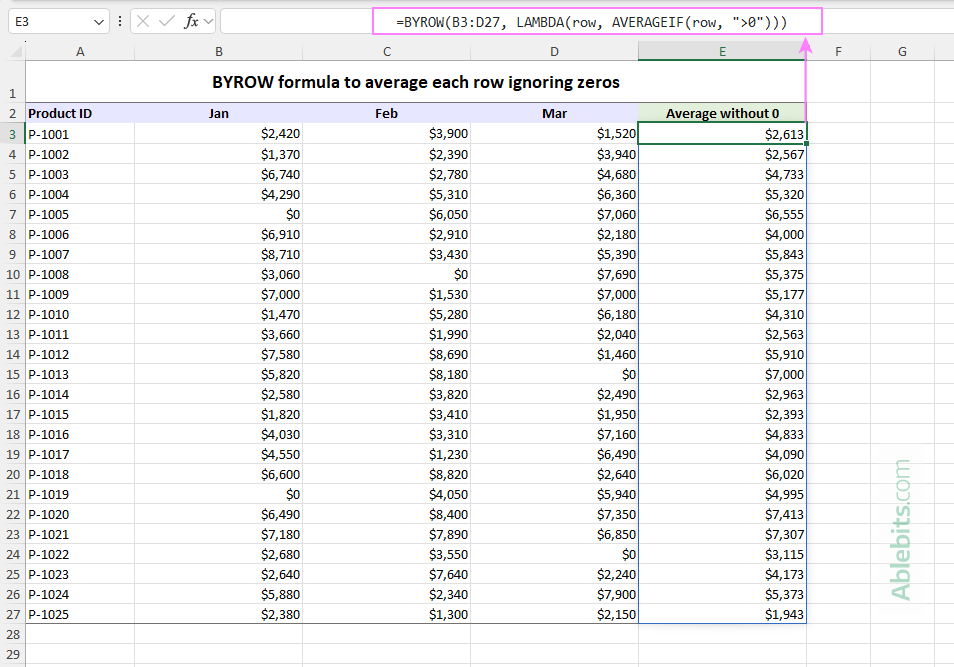Open Insert Function using the fx icon
Image resolution: width=954 pixels, height=667 pixels.
[190, 20]
